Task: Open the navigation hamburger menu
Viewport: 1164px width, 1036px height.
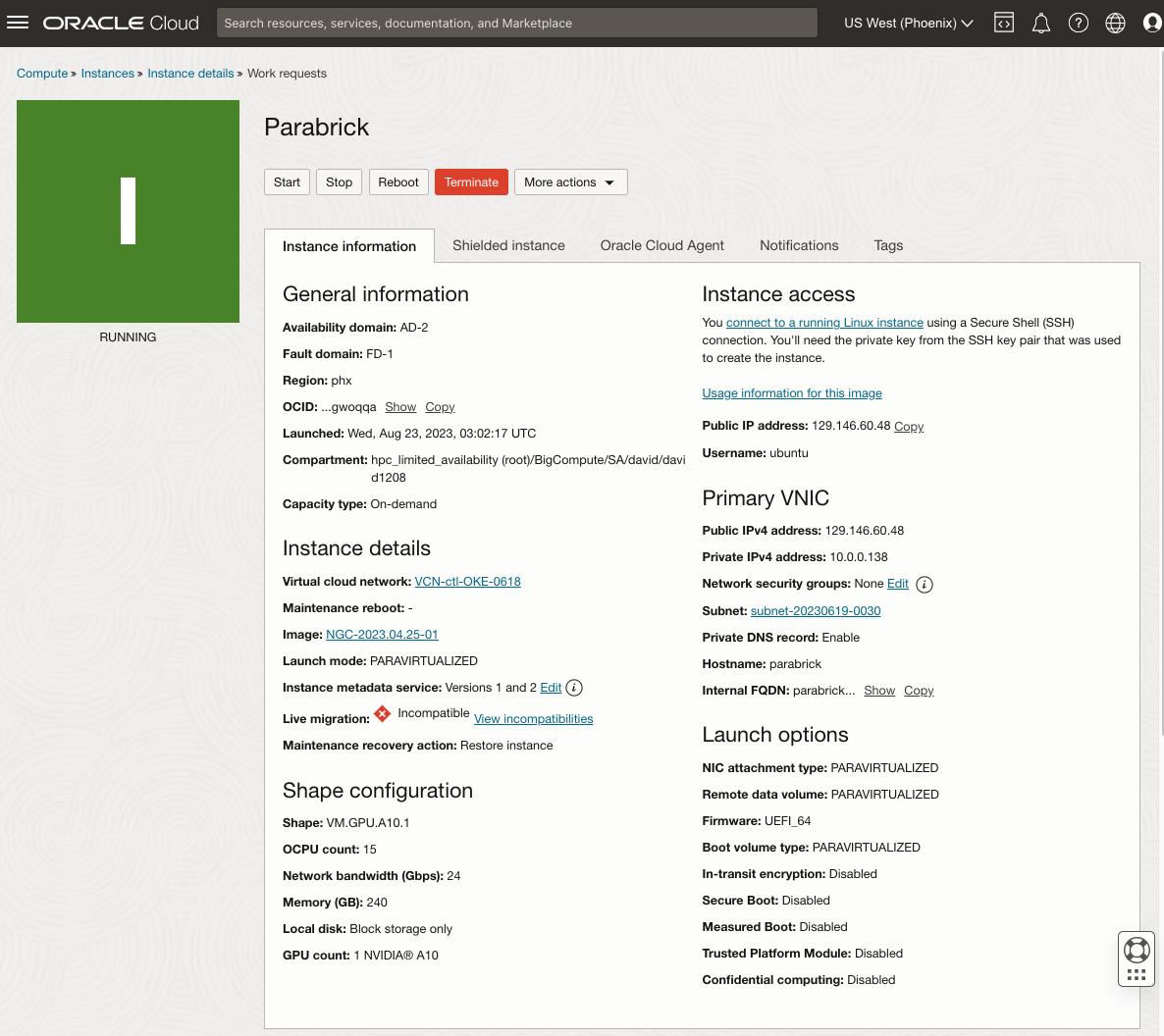Action: click(x=18, y=23)
